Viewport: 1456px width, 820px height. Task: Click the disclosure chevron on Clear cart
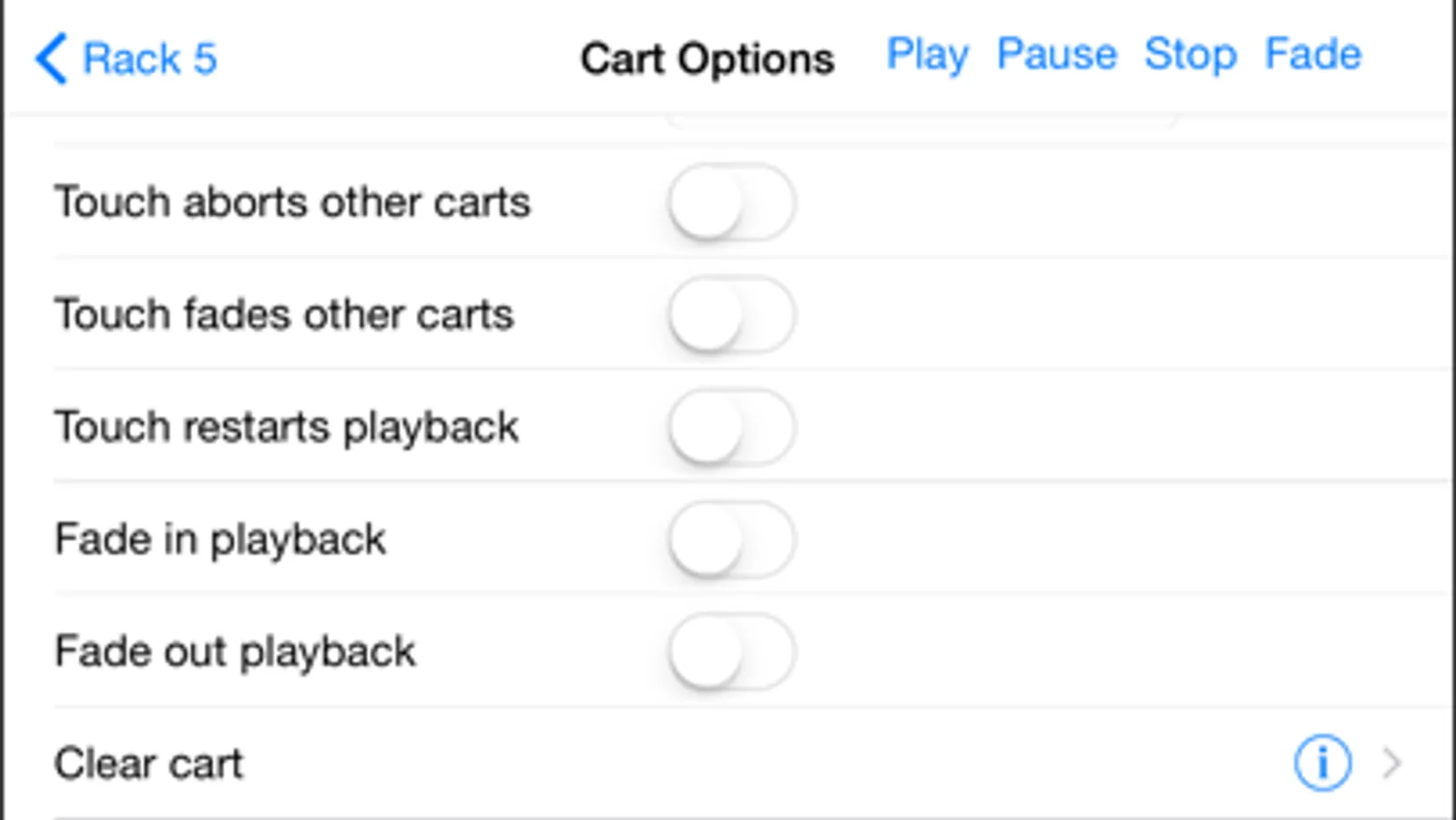click(1390, 764)
